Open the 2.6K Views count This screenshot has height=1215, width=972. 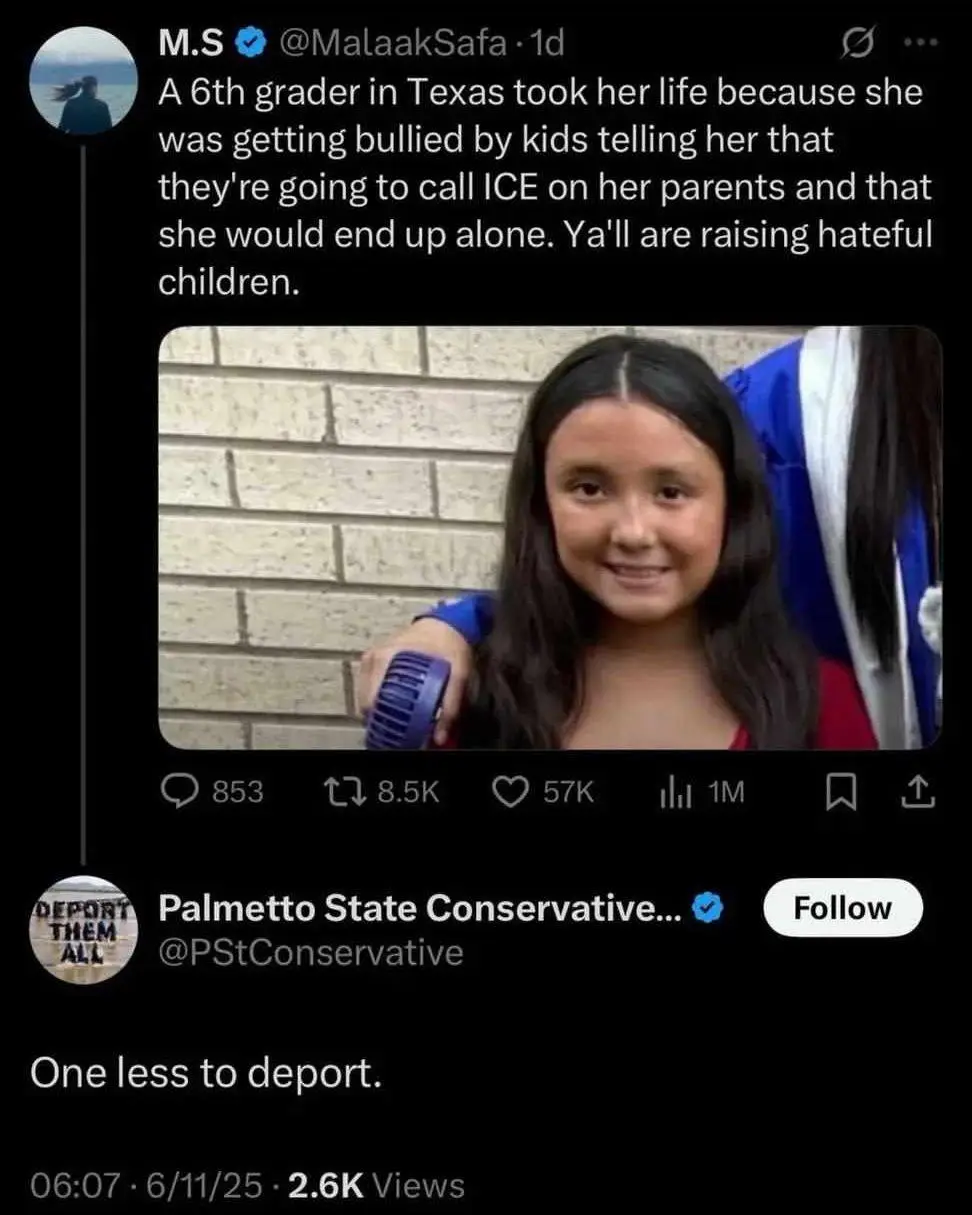coord(376,1186)
